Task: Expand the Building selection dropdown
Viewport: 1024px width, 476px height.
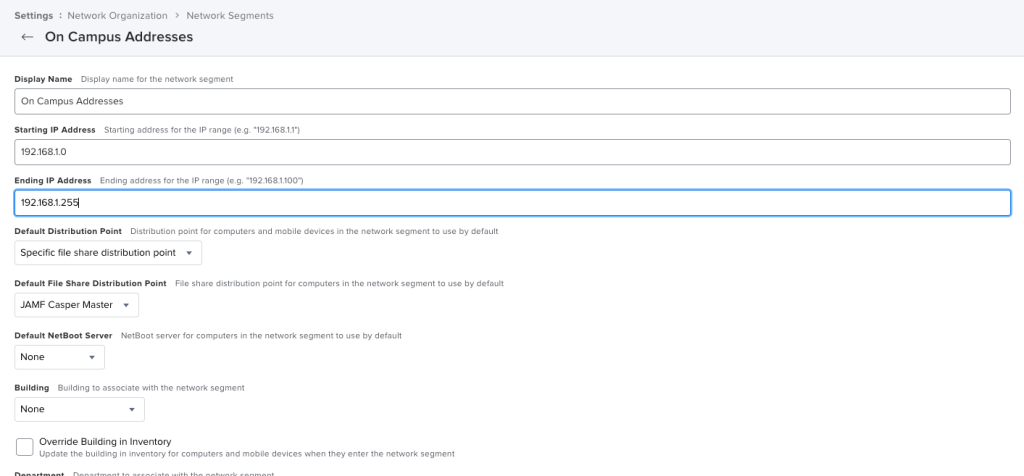Action: point(80,409)
